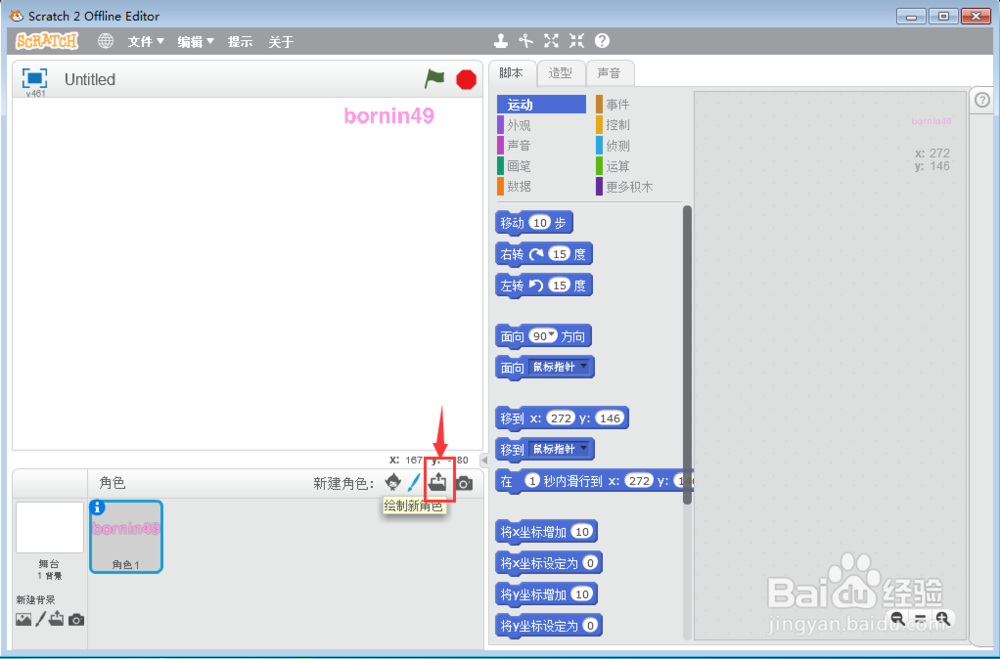This screenshot has height=659, width=1000.
Task: Select the Duplicate stamp tool
Action: (501, 41)
